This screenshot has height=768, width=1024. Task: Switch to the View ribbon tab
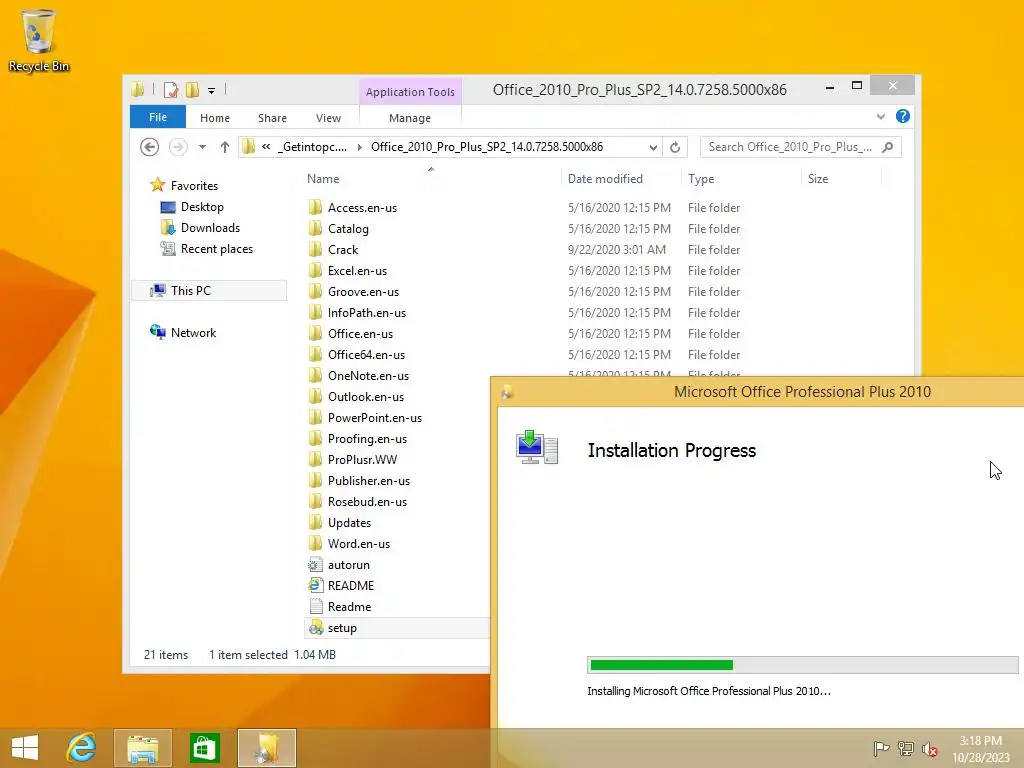point(328,118)
